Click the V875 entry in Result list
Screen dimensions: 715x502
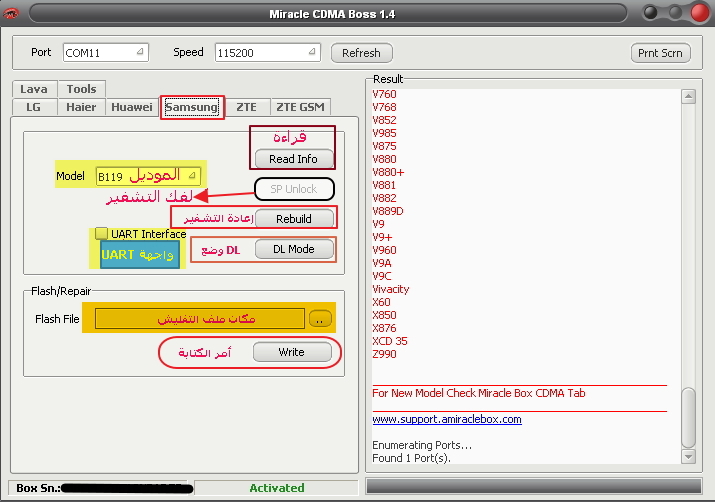tap(384, 146)
